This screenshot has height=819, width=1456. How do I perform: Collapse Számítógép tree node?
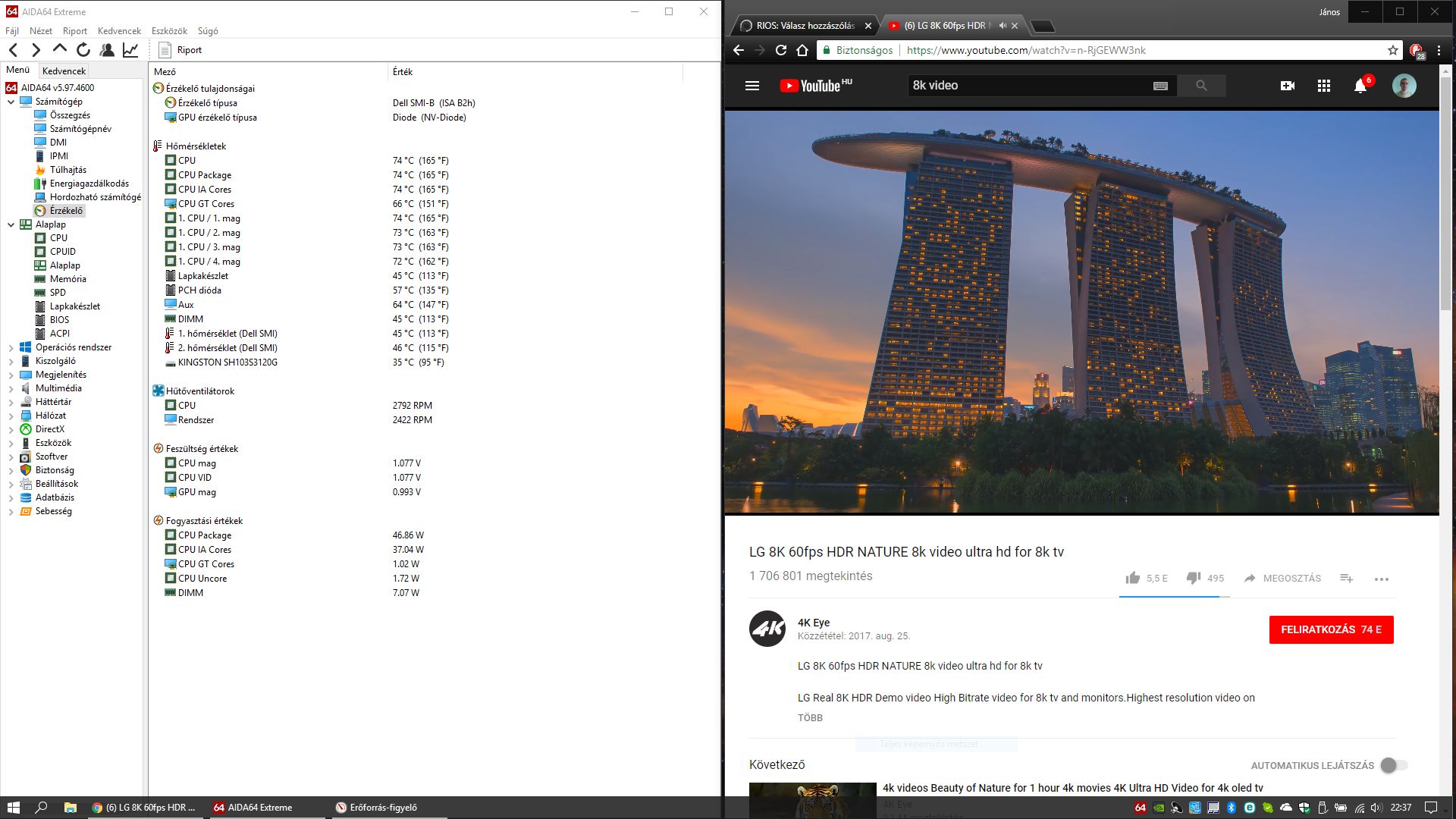point(11,102)
